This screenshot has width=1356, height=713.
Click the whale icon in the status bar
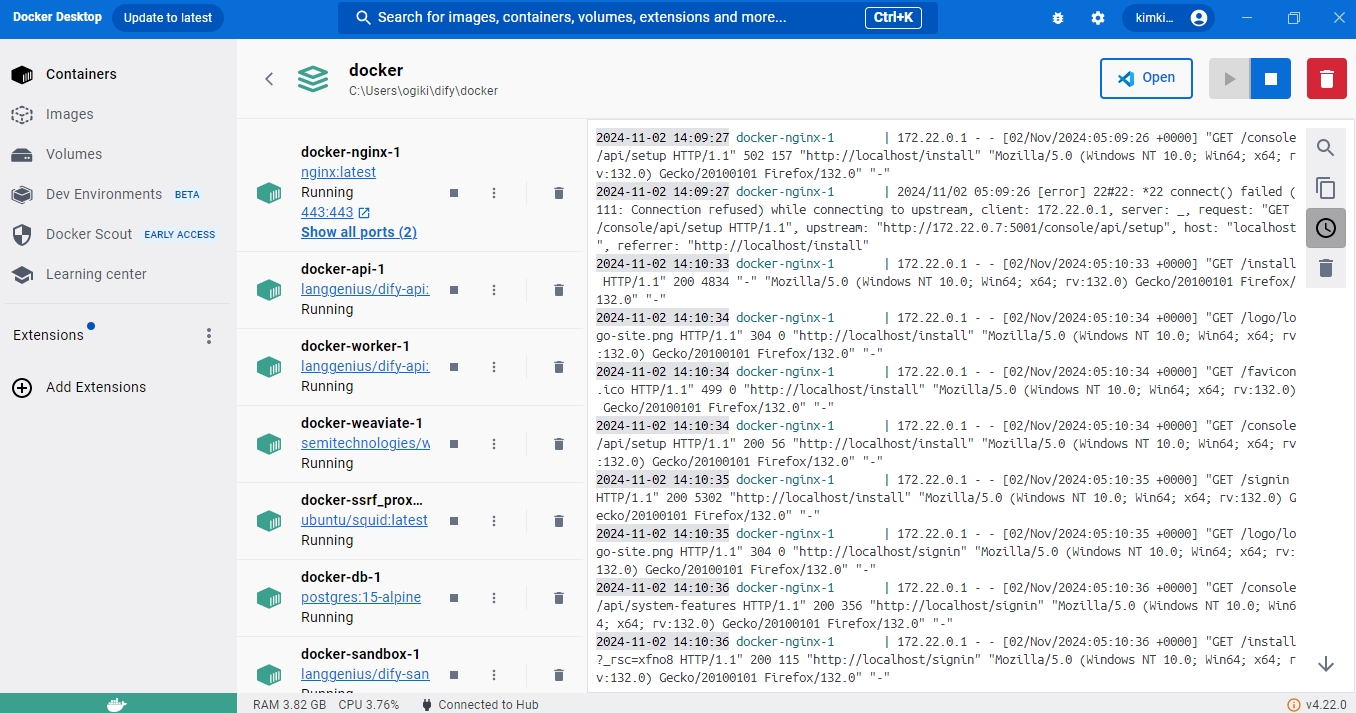[x=115, y=703]
